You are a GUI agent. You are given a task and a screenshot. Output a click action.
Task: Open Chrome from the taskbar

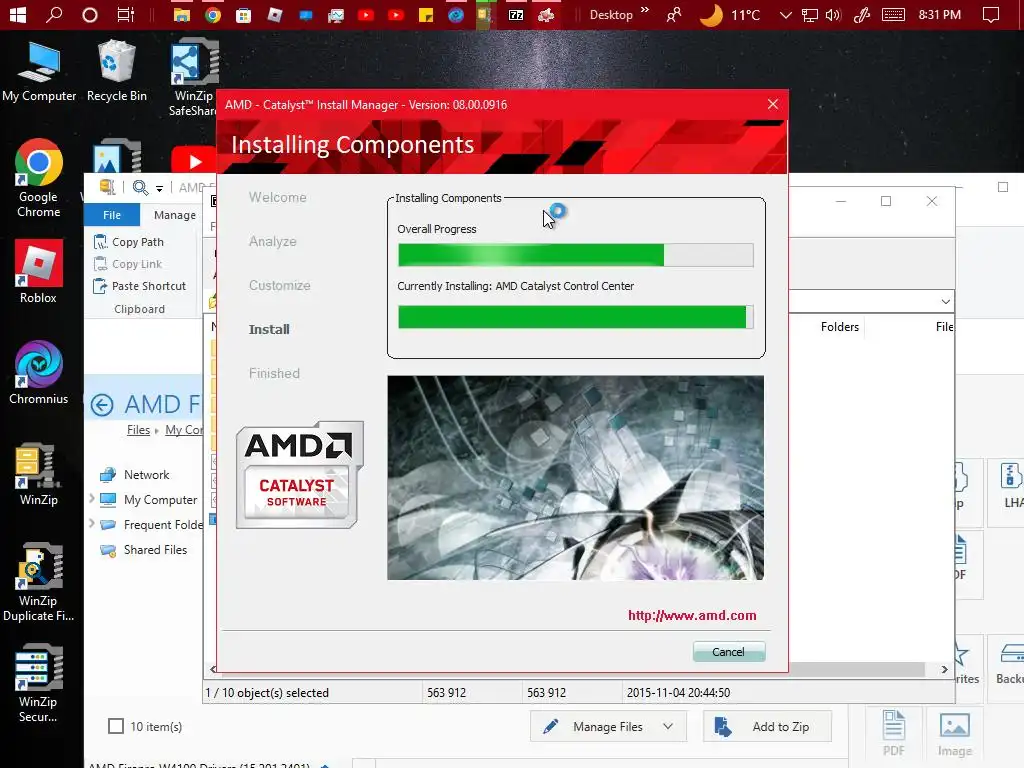212,14
